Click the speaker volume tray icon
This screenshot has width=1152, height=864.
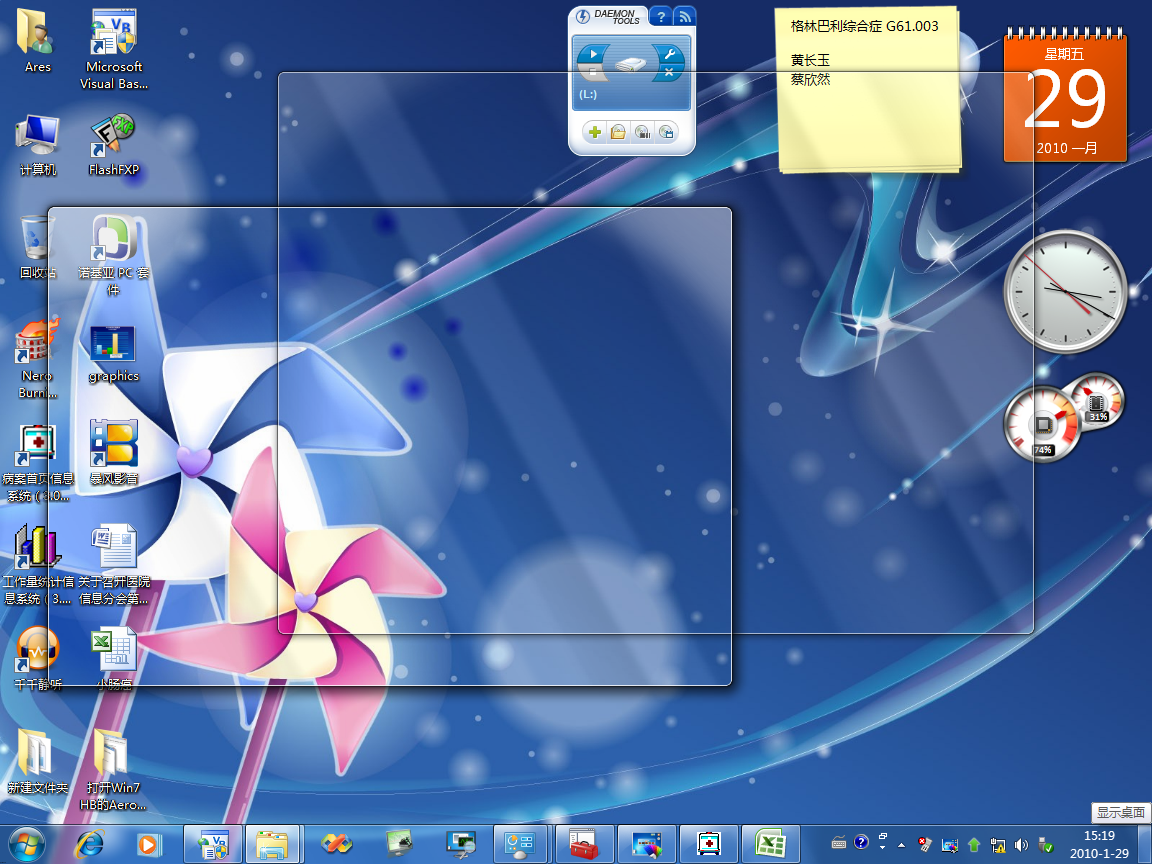[x=1021, y=844]
